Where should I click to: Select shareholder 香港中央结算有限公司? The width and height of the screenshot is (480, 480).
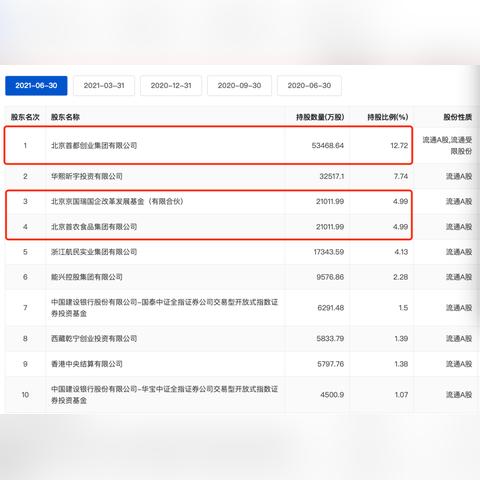[87, 364]
